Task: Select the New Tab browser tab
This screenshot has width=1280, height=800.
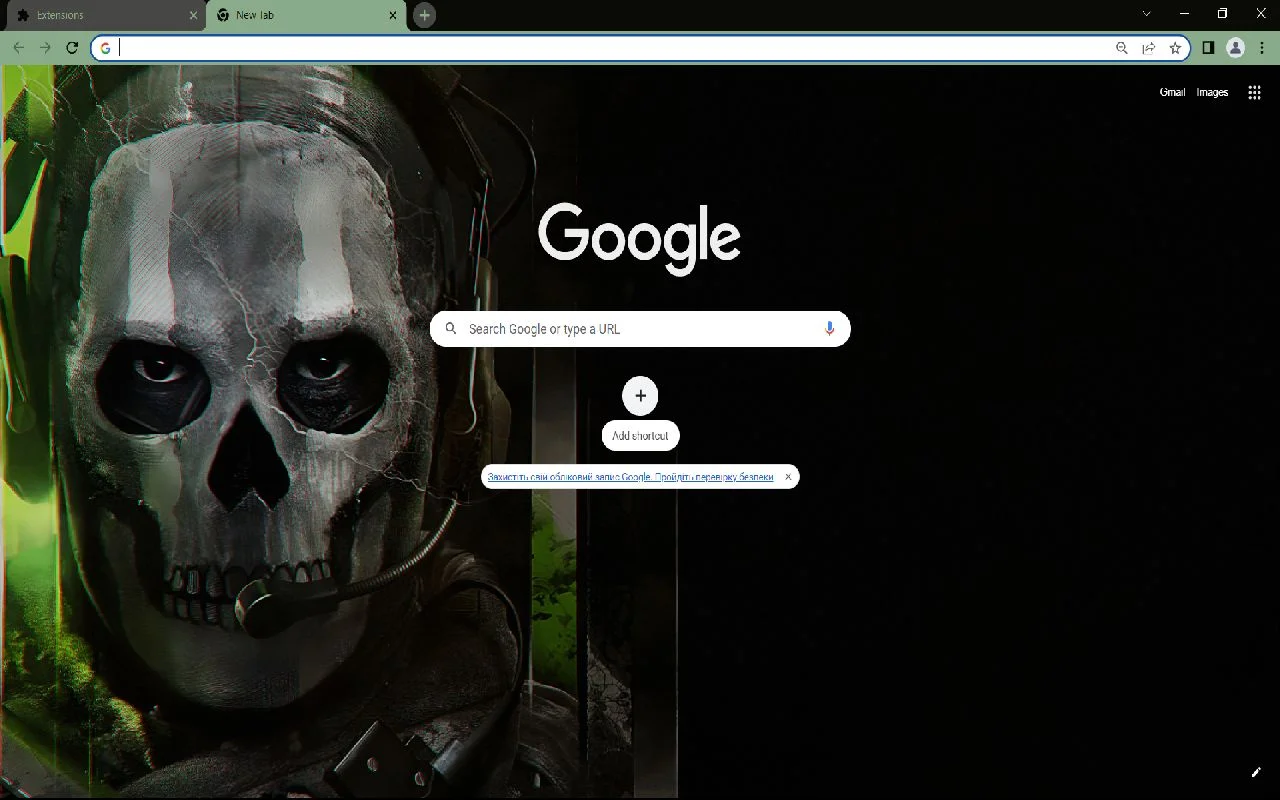Action: click(x=308, y=15)
